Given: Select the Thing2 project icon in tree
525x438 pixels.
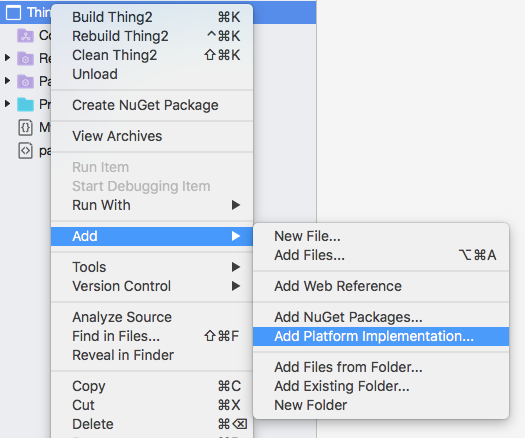Looking at the screenshot, I should (13, 13).
